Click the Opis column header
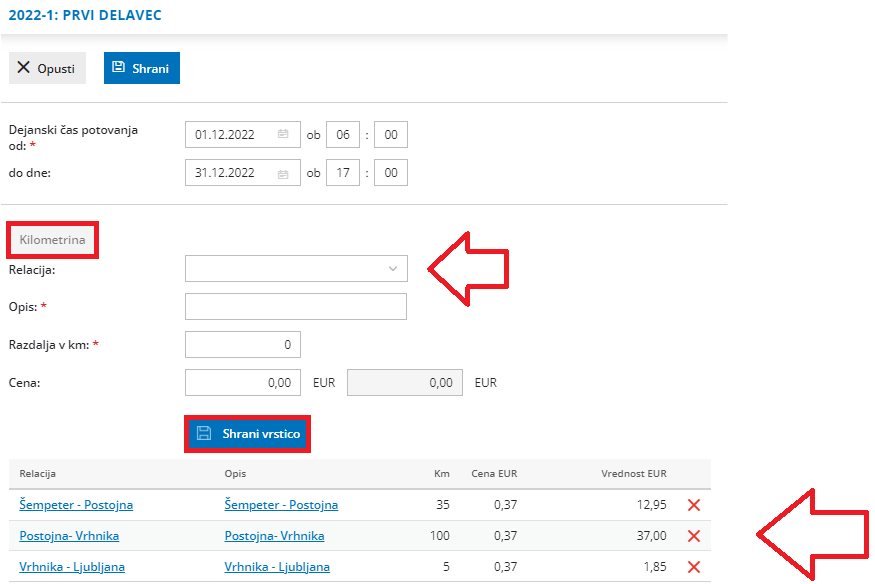This screenshot has height=584, width=875. pyautogui.click(x=235, y=474)
